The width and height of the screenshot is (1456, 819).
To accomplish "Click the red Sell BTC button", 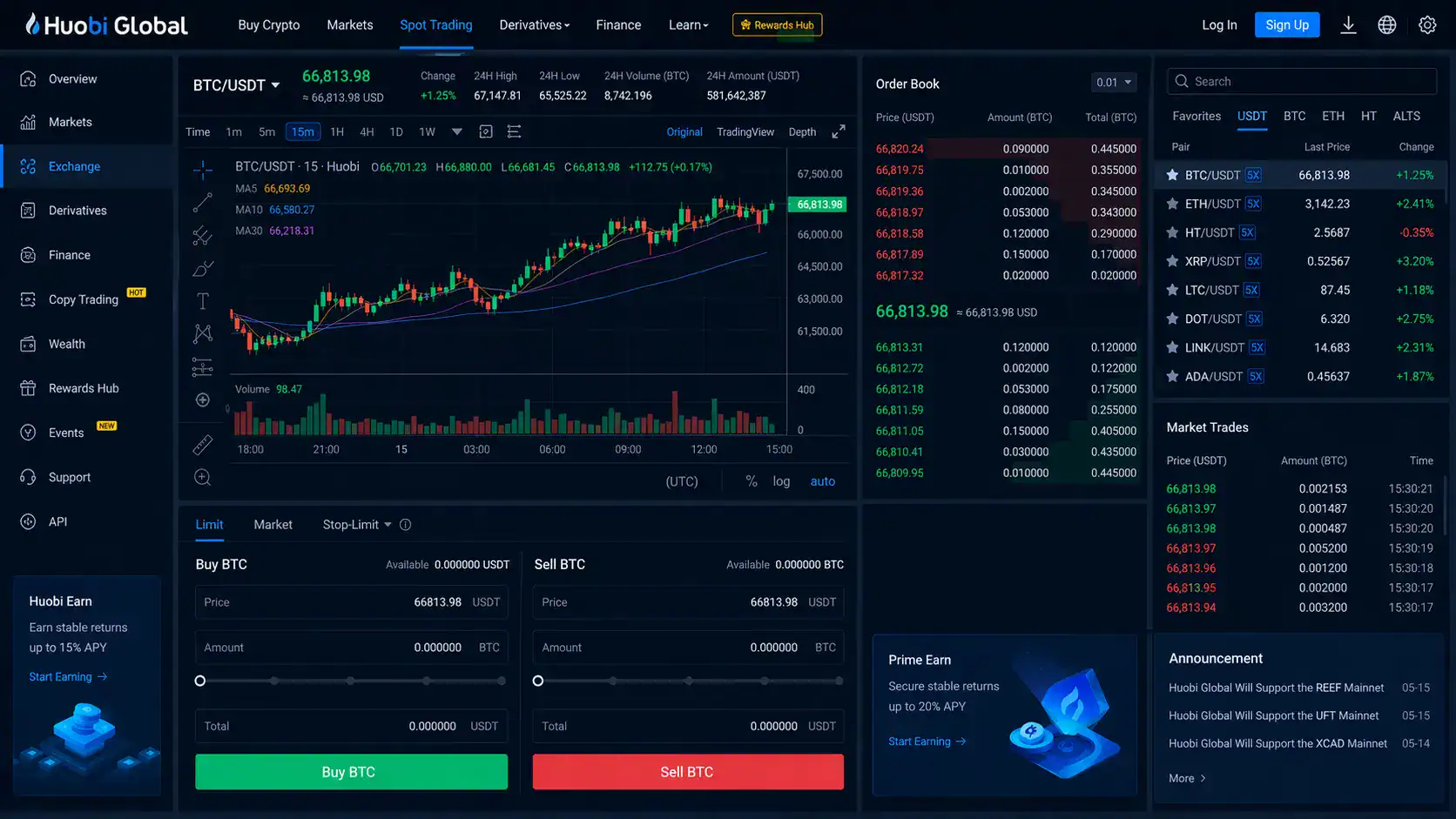I will [688, 772].
